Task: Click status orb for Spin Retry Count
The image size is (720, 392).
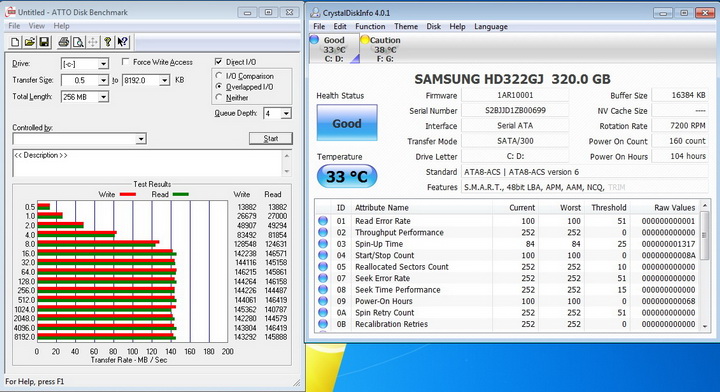Action: 323,313
